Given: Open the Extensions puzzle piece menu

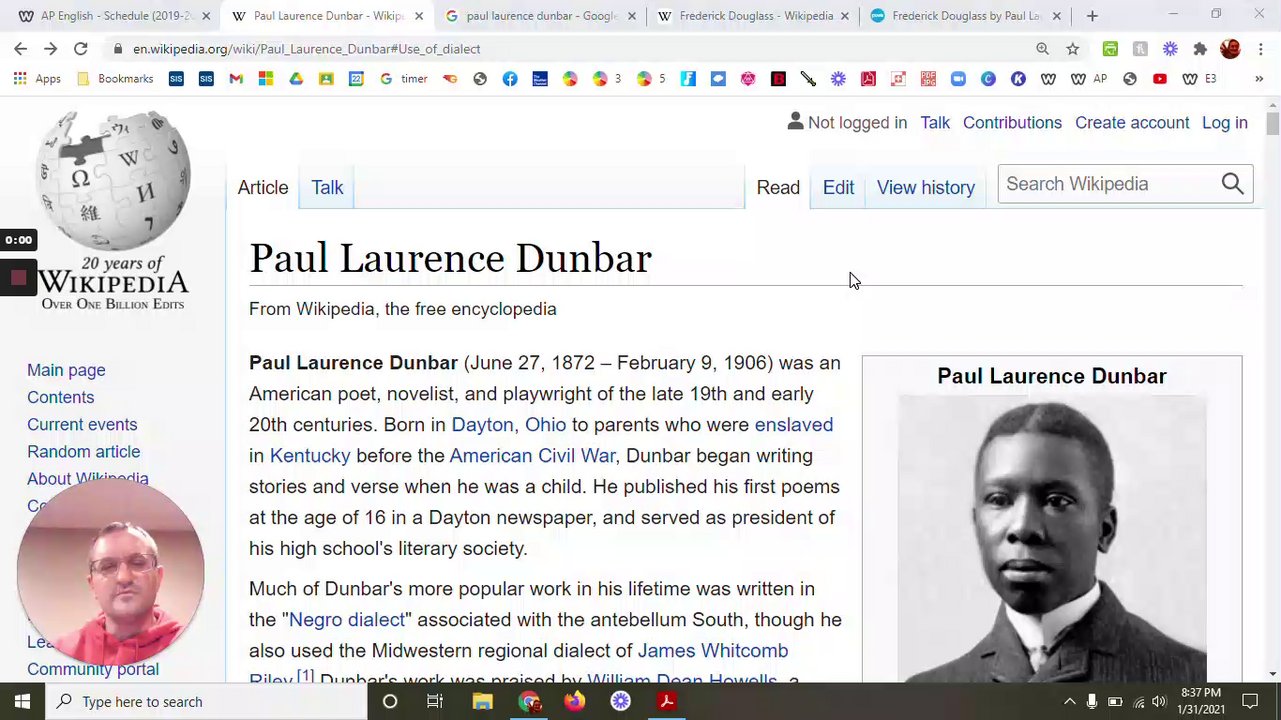Looking at the screenshot, I should pos(1200,48).
